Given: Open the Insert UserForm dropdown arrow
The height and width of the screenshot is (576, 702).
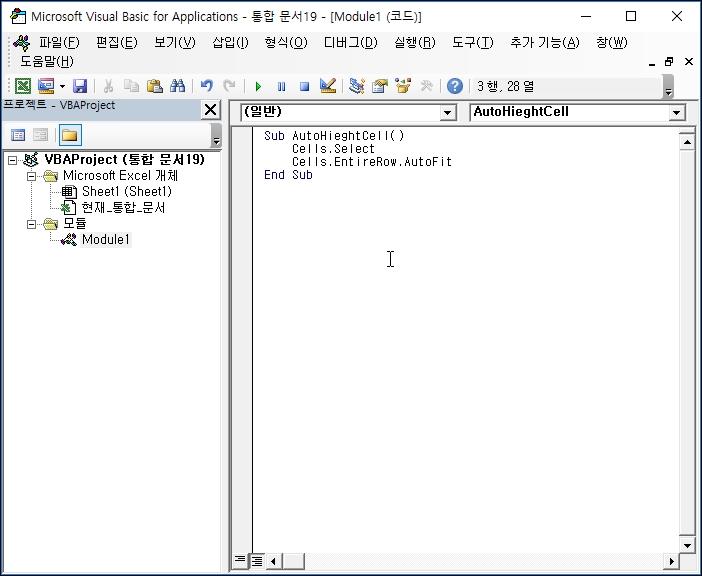Looking at the screenshot, I should point(62,86).
